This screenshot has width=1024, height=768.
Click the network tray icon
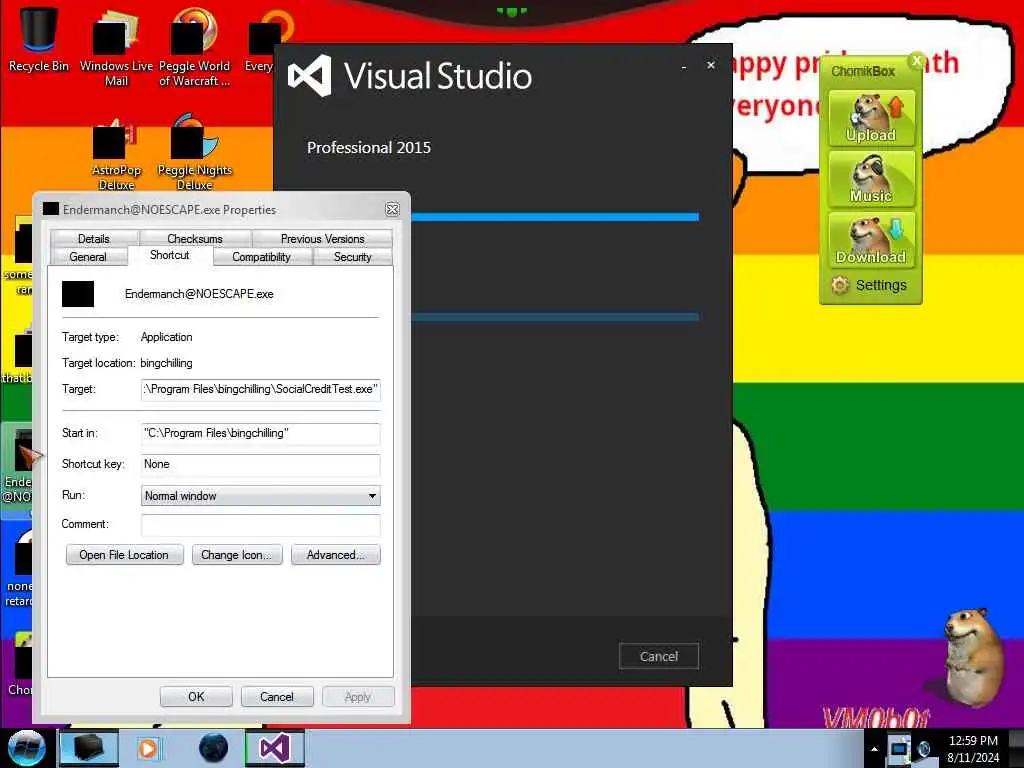pyautogui.click(x=900, y=748)
